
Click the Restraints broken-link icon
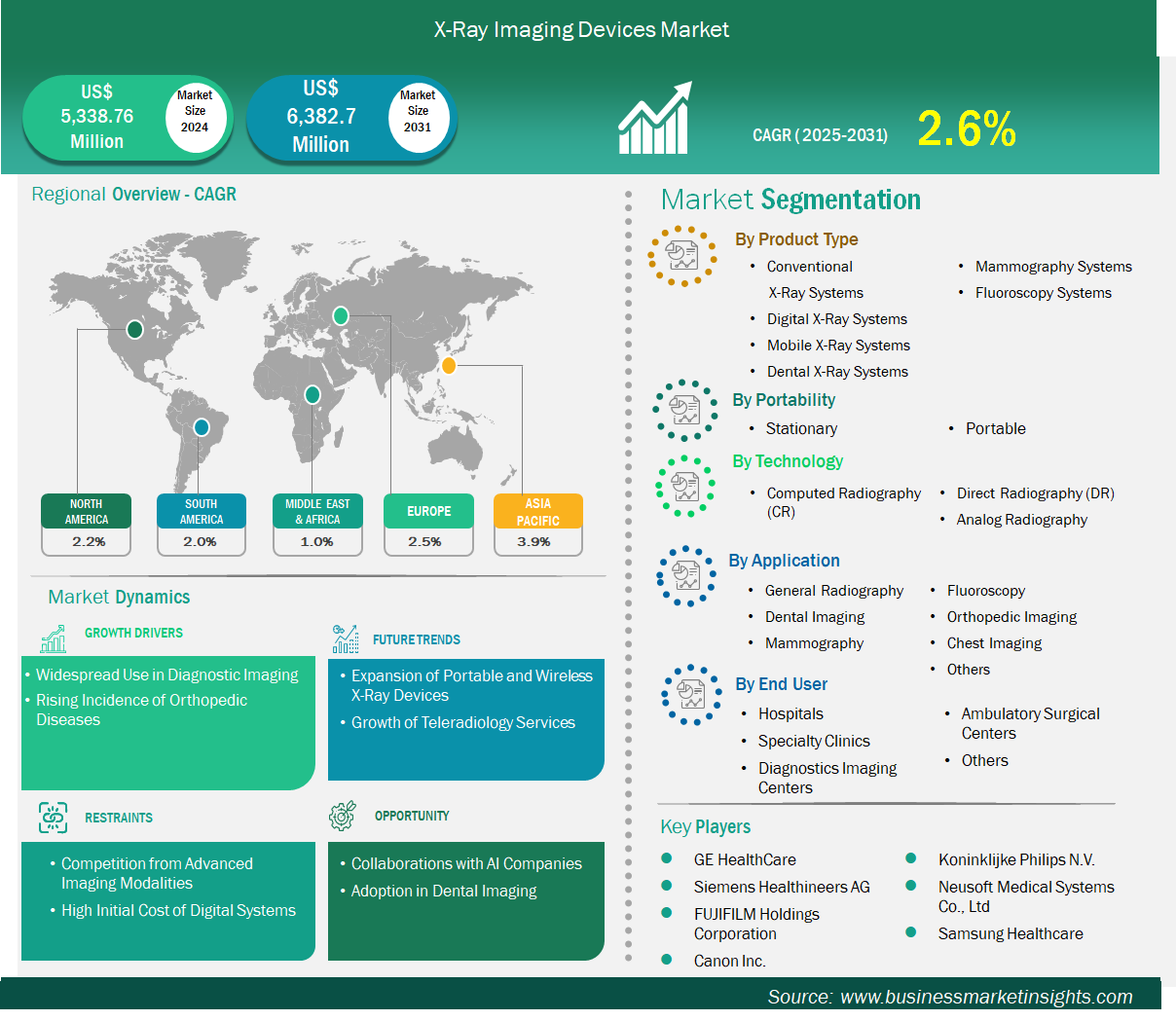tap(54, 818)
